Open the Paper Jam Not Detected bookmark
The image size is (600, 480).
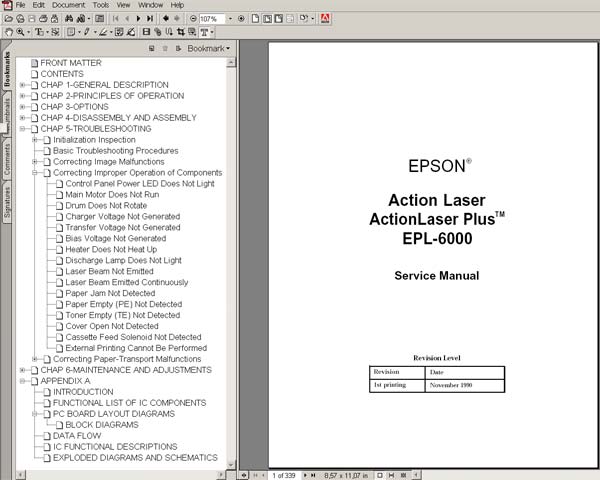pos(110,293)
